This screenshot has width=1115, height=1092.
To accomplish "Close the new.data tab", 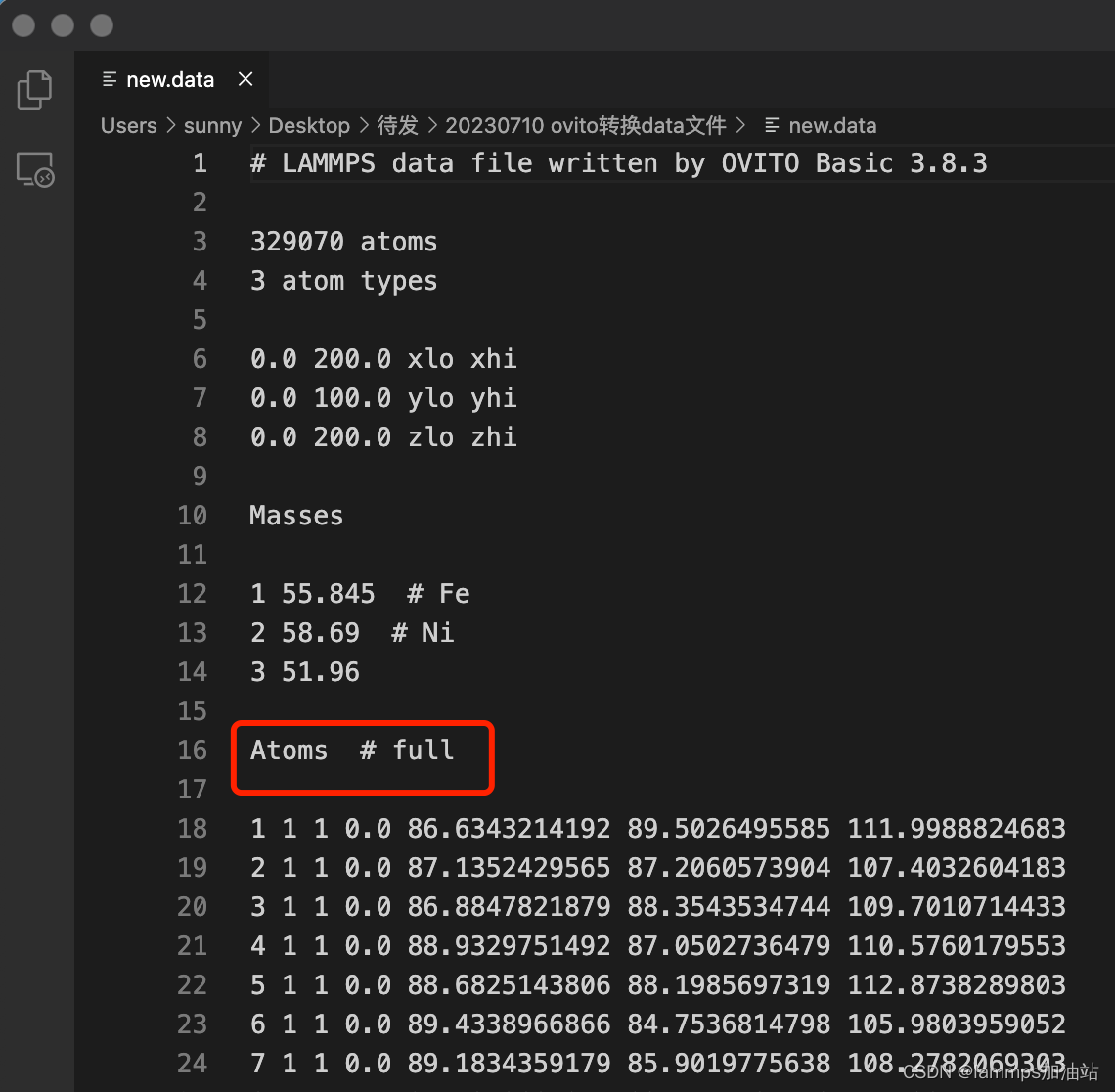I will click(245, 79).
